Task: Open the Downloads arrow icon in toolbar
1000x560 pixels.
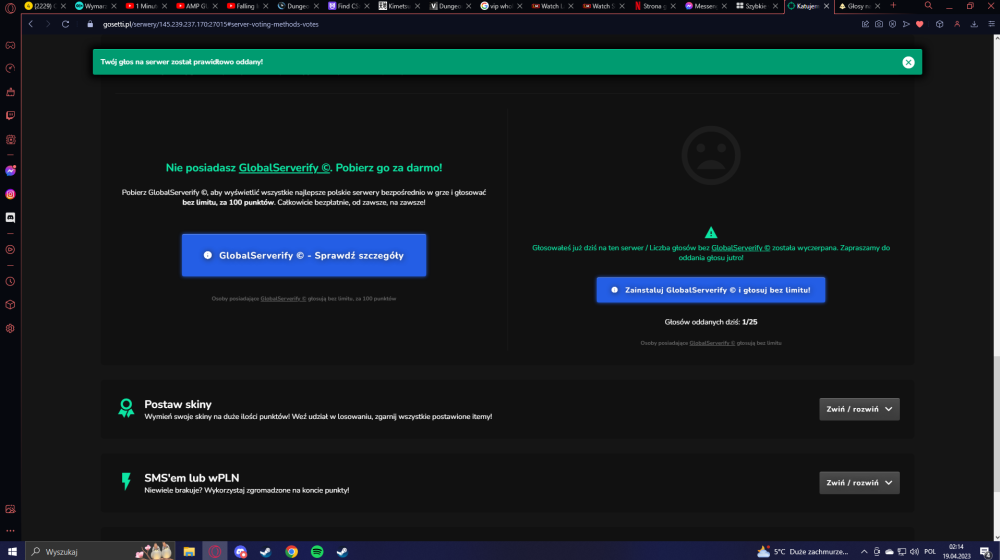Action: pos(974,24)
